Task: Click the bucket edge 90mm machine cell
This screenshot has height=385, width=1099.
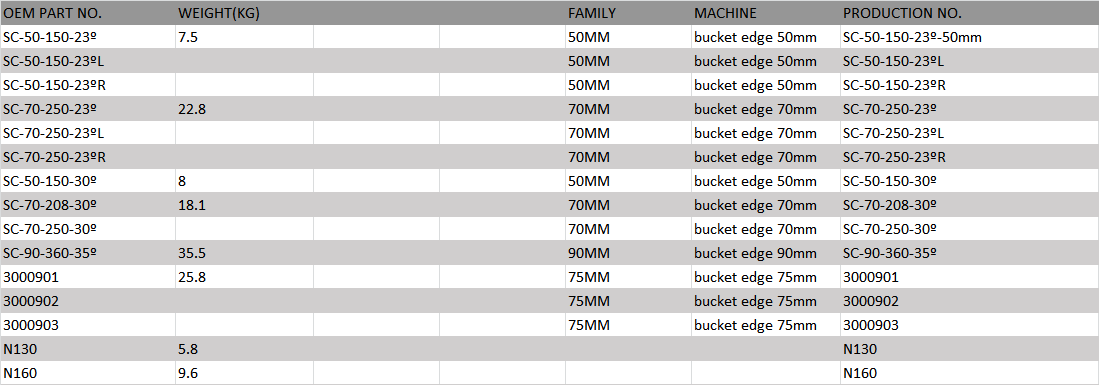Action: tap(765, 252)
